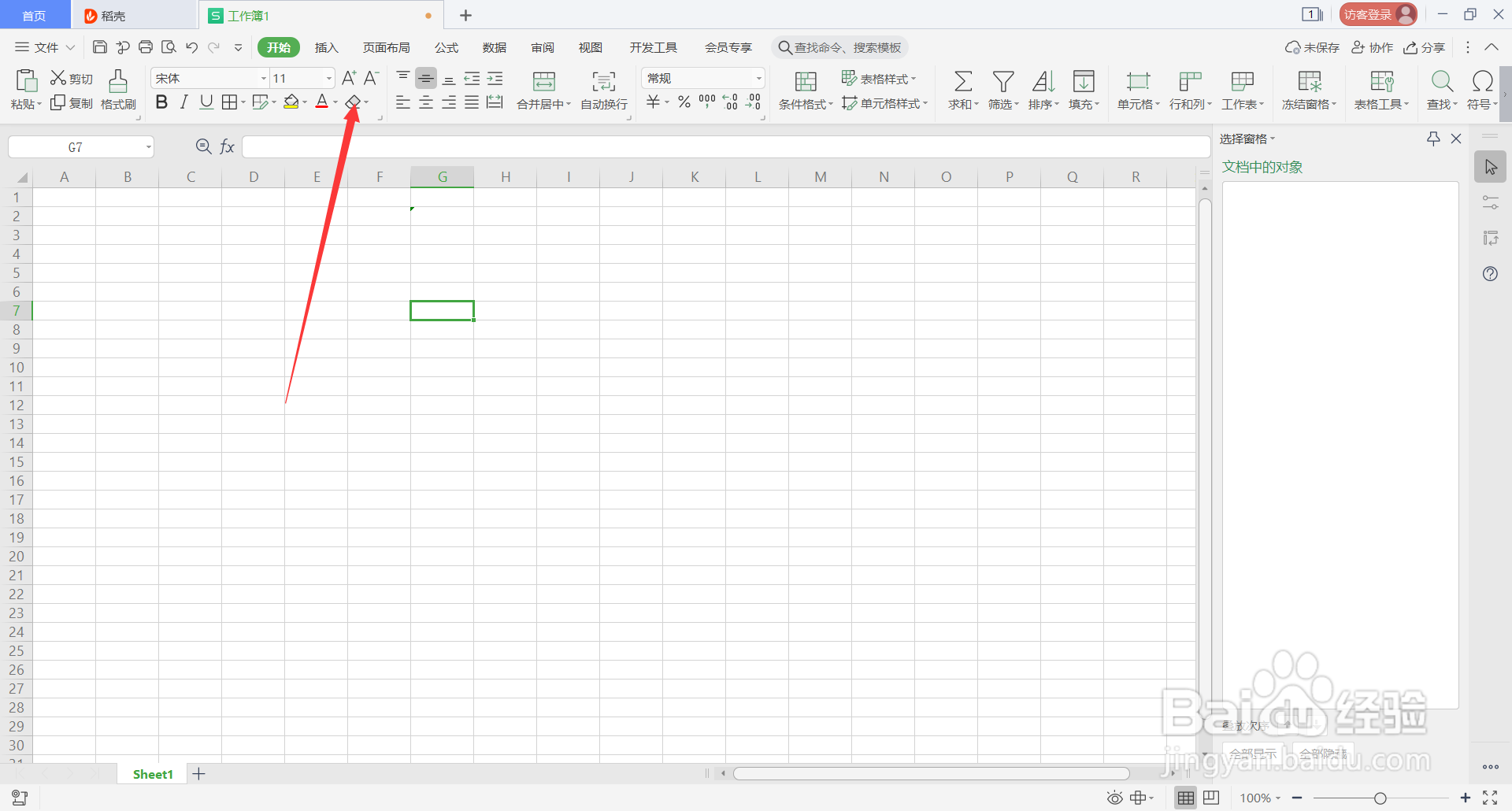Click the Paste clipboard icon

pos(26,81)
